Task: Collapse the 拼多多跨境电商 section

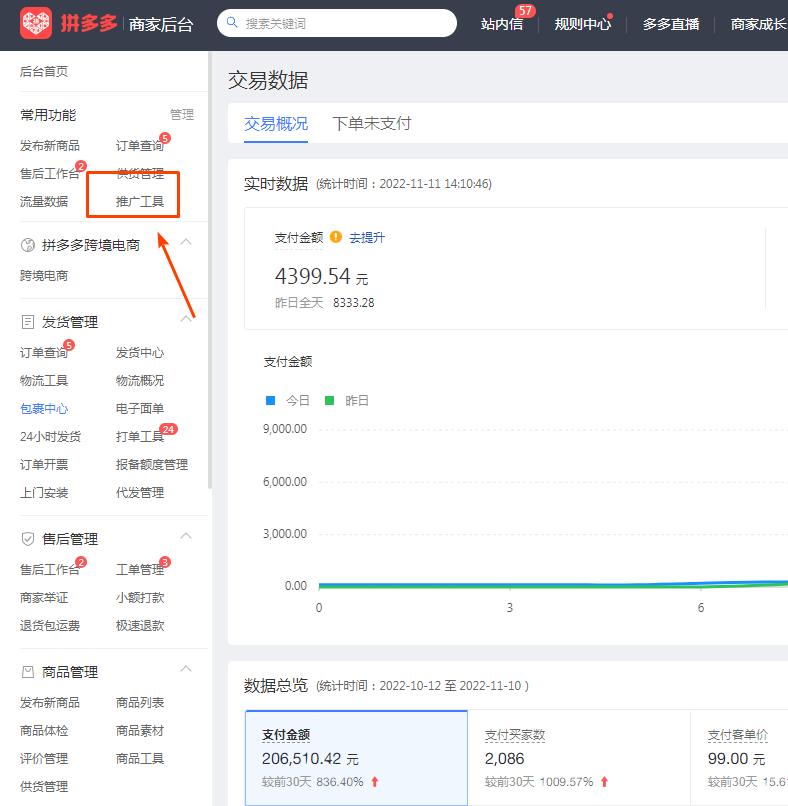Action: tap(186, 242)
